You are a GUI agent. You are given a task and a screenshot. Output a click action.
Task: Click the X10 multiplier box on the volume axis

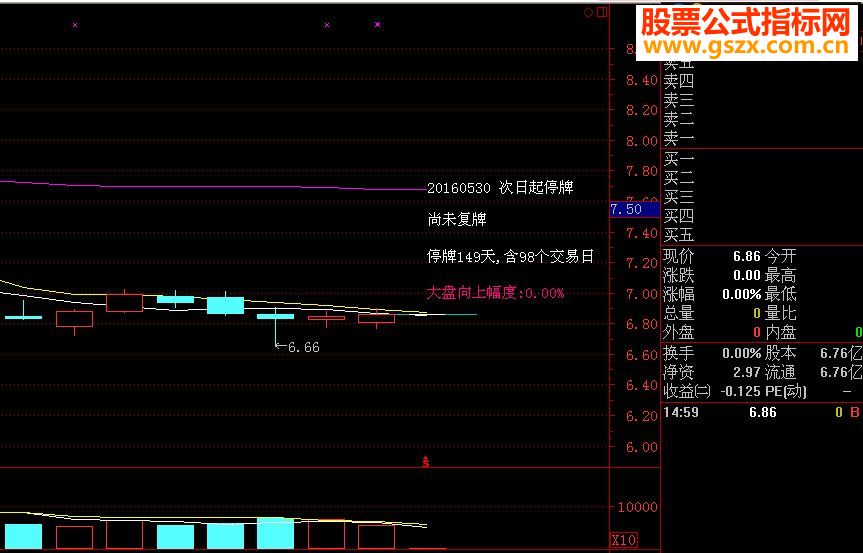point(624,540)
